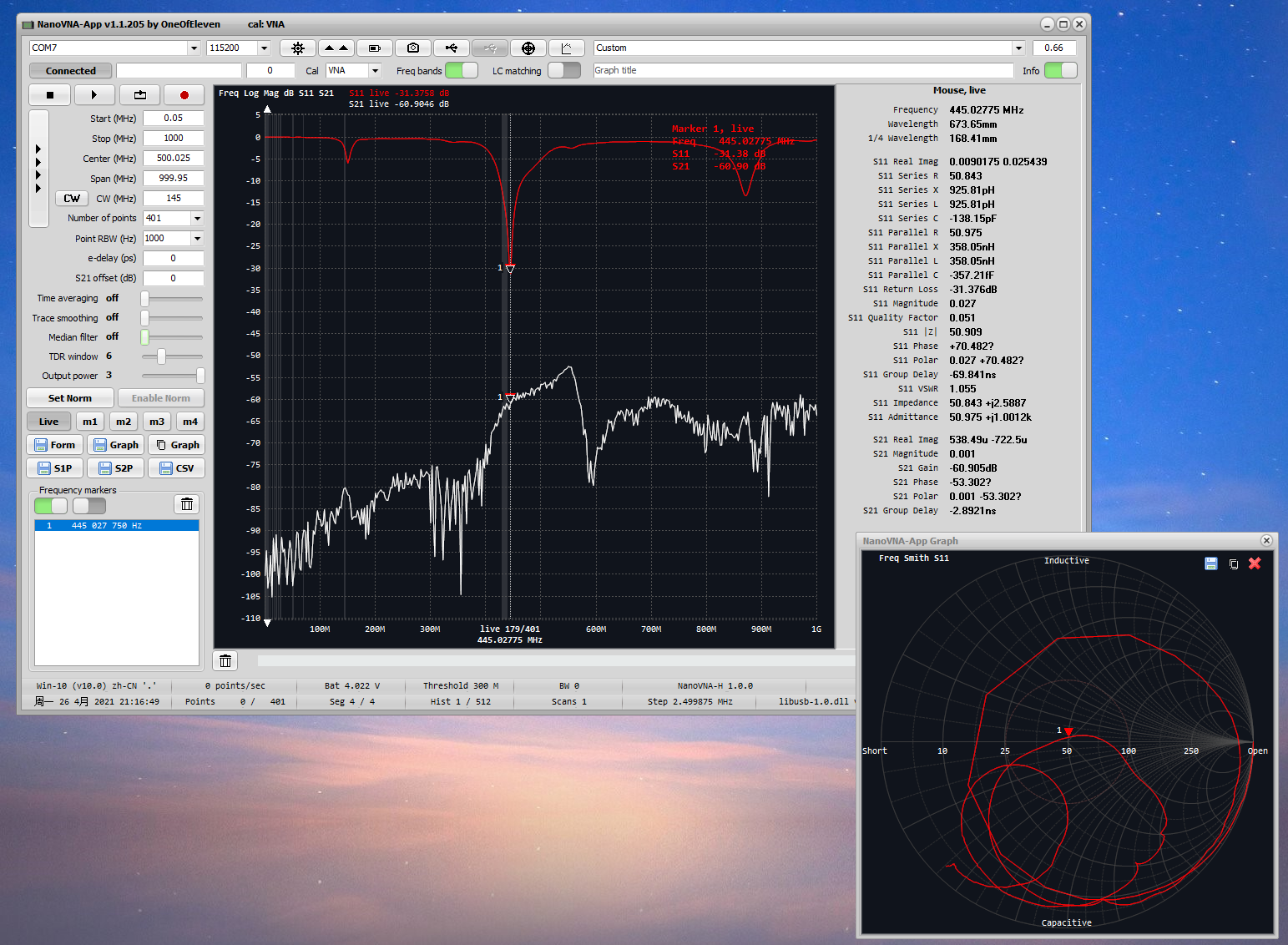Open the COM7 port dropdown
Image resolution: width=1288 pixels, height=945 pixels.
(x=194, y=48)
